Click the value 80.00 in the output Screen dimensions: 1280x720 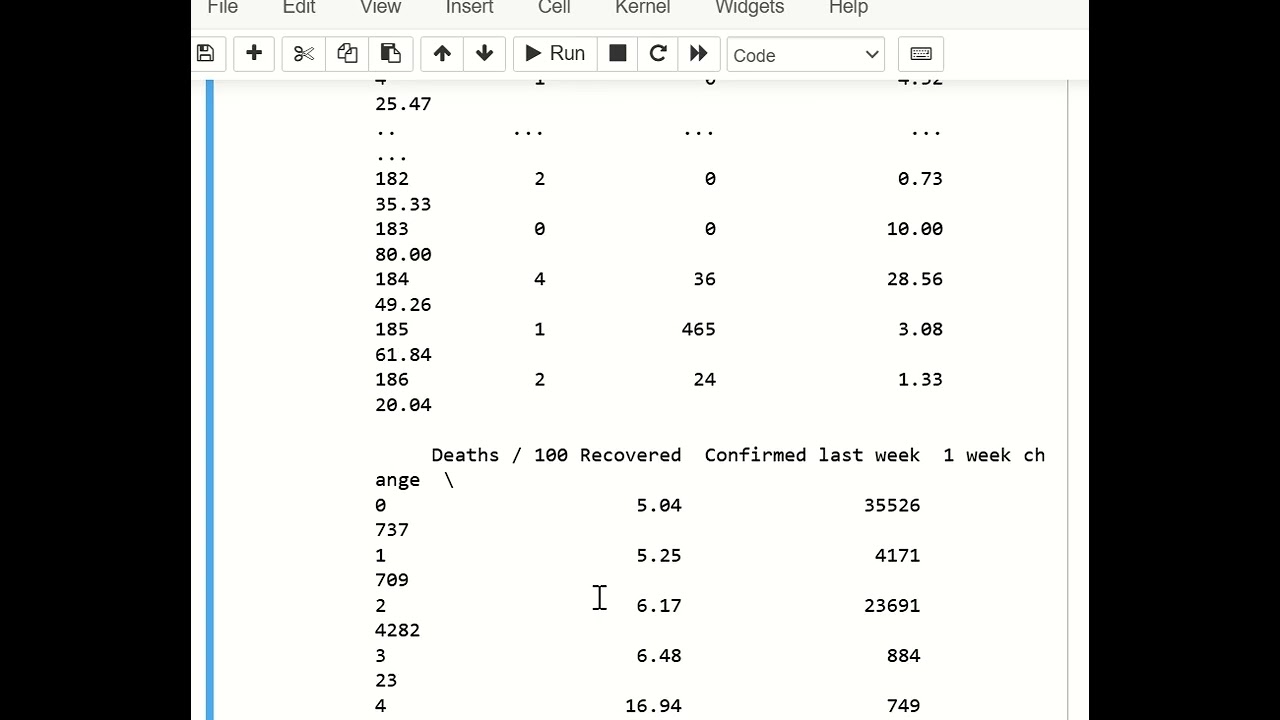[x=403, y=254]
